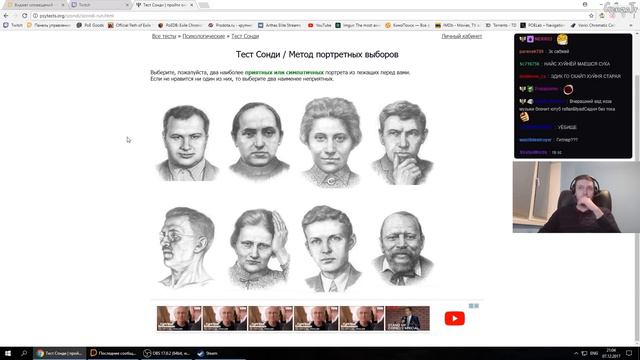
Task: Bookmark this page with the star icon
Action: coord(591,16)
